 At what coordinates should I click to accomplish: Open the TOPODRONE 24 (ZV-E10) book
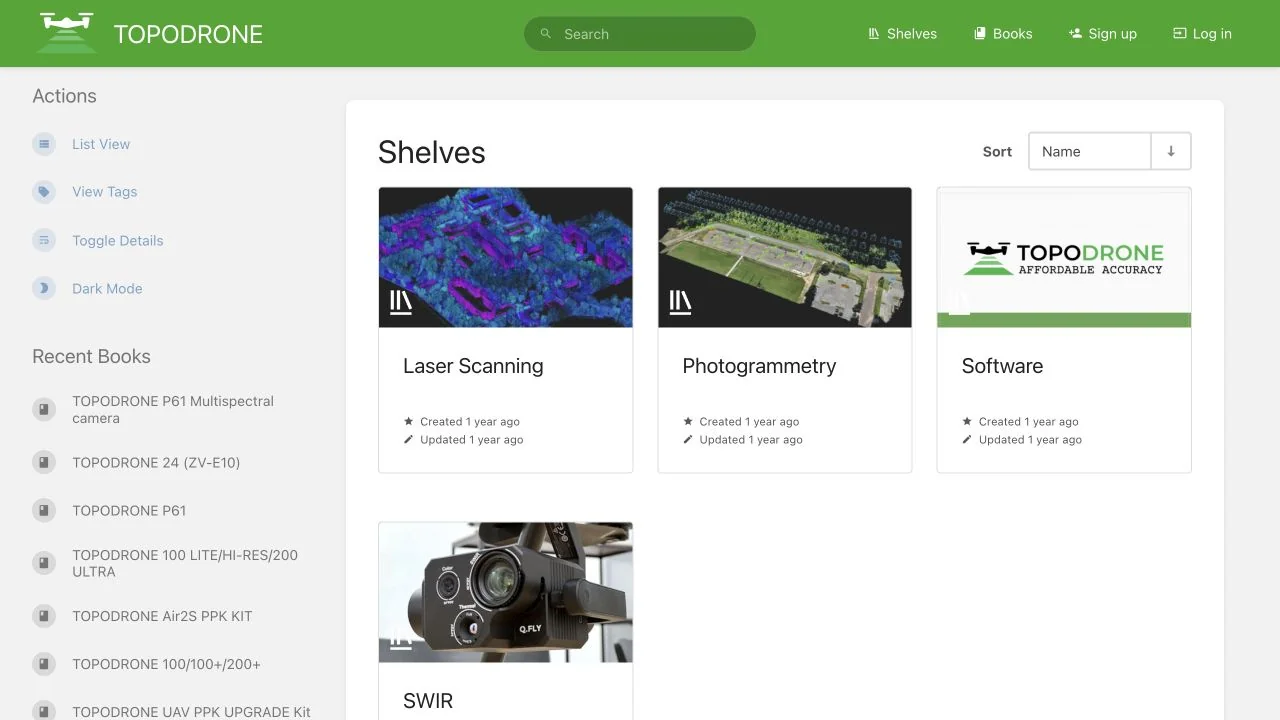pos(156,462)
